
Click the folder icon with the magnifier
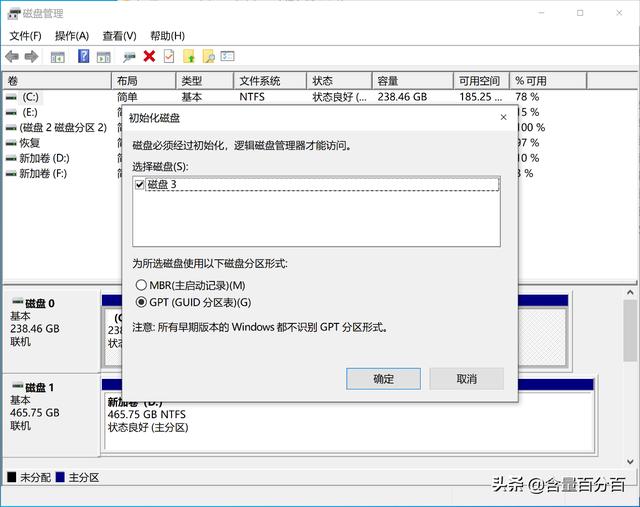(x=209, y=56)
